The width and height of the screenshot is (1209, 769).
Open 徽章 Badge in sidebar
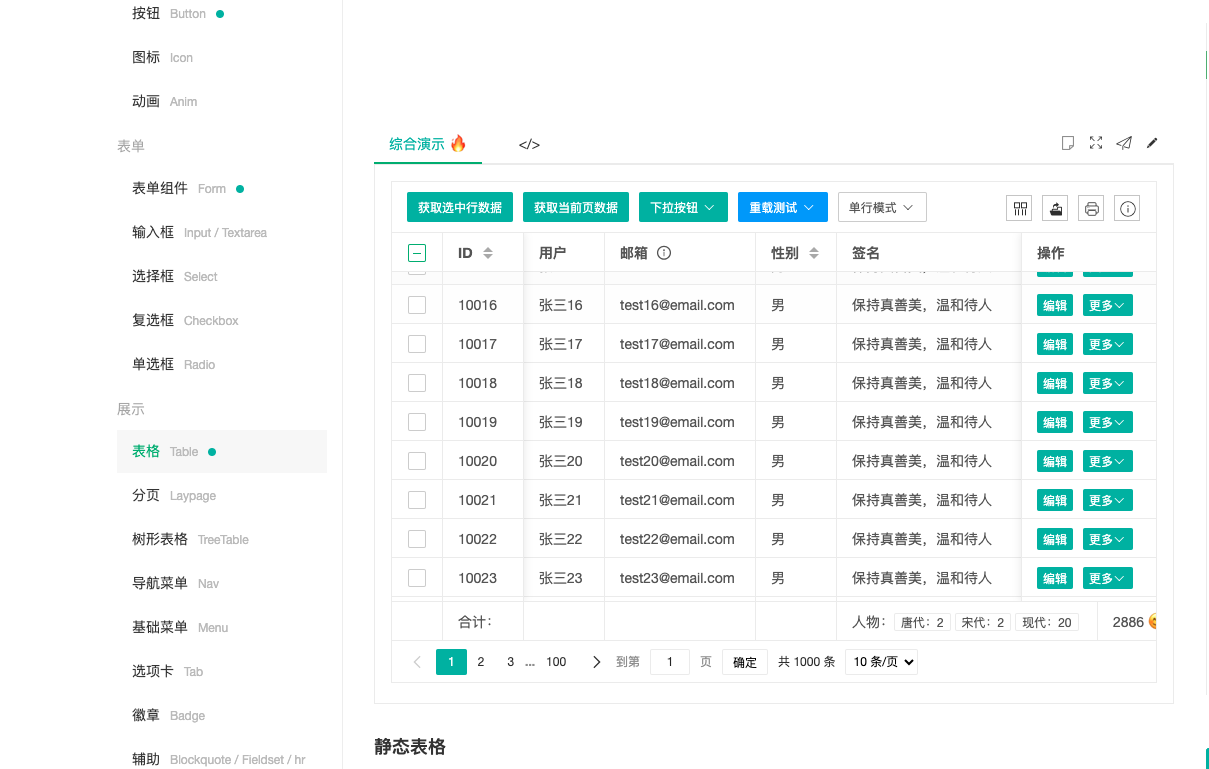(x=168, y=715)
